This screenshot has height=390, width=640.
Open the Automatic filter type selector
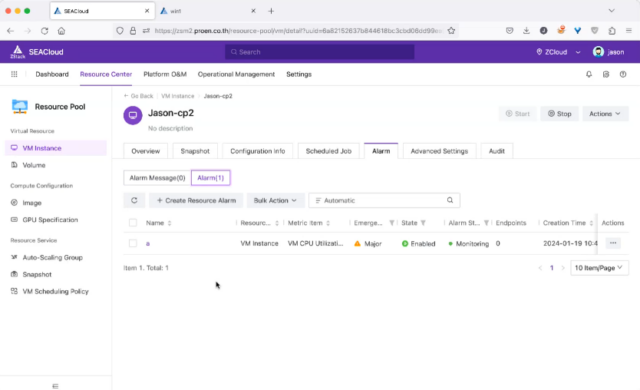point(318,200)
